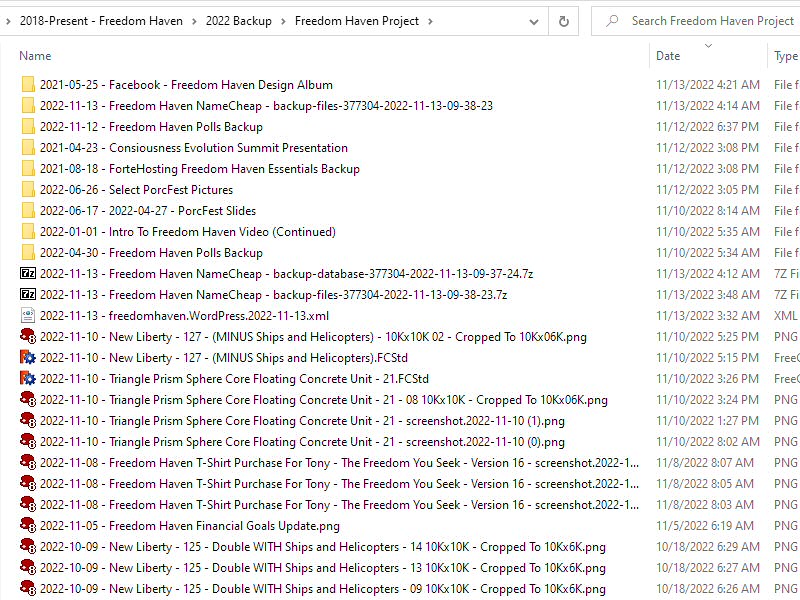800x600 pixels.
Task: Click the date '11/8/2022 8:05 AM'
Action: coord(705,484)
